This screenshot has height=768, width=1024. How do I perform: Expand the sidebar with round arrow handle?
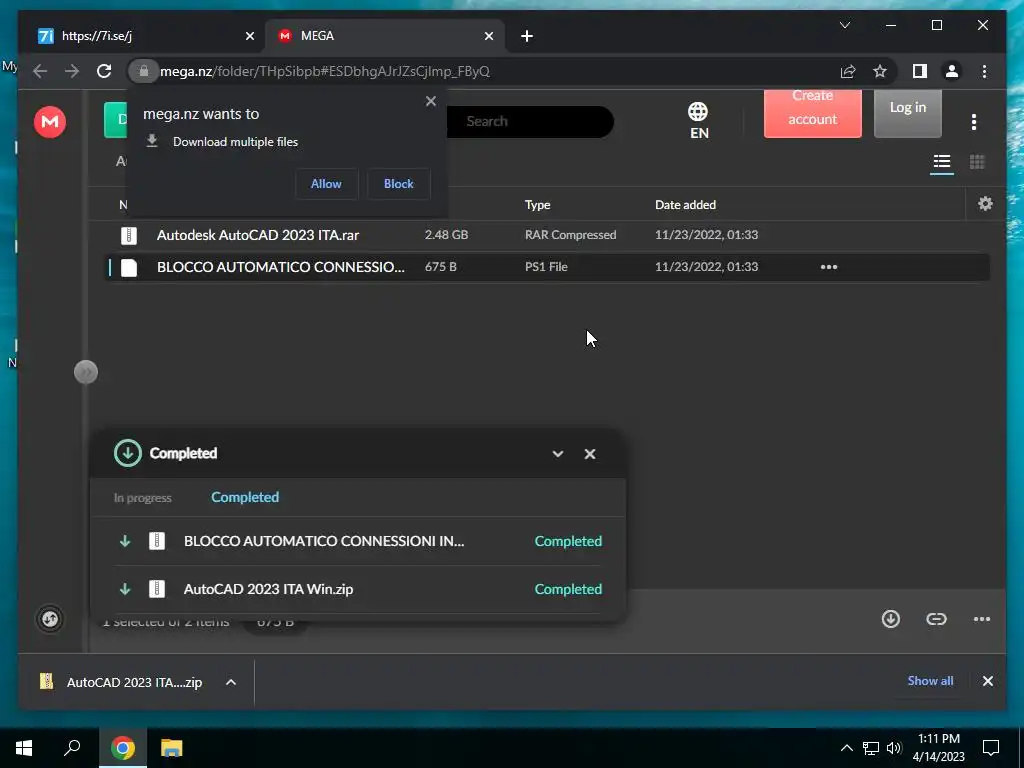point(86,372)
